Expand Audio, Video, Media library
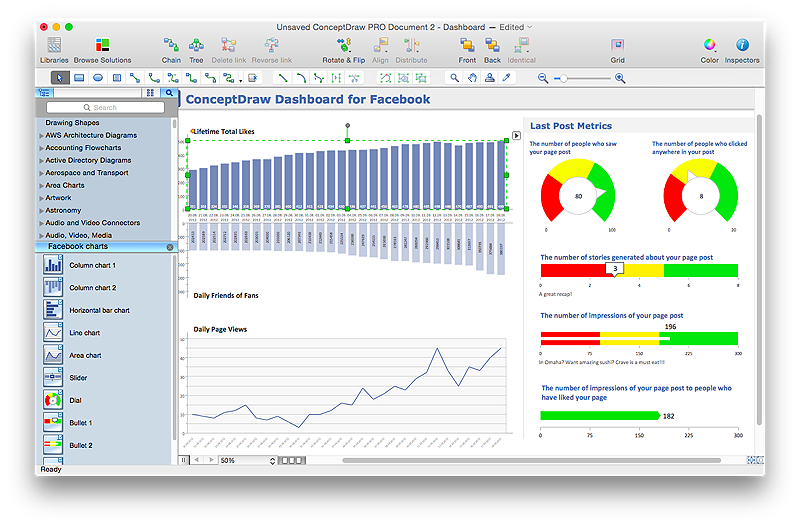The image size is (800, 526). click(41, 236)
